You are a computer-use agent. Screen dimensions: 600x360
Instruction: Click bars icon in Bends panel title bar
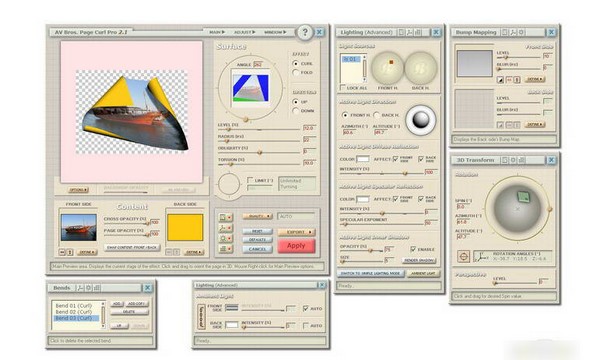click(97, 288)
